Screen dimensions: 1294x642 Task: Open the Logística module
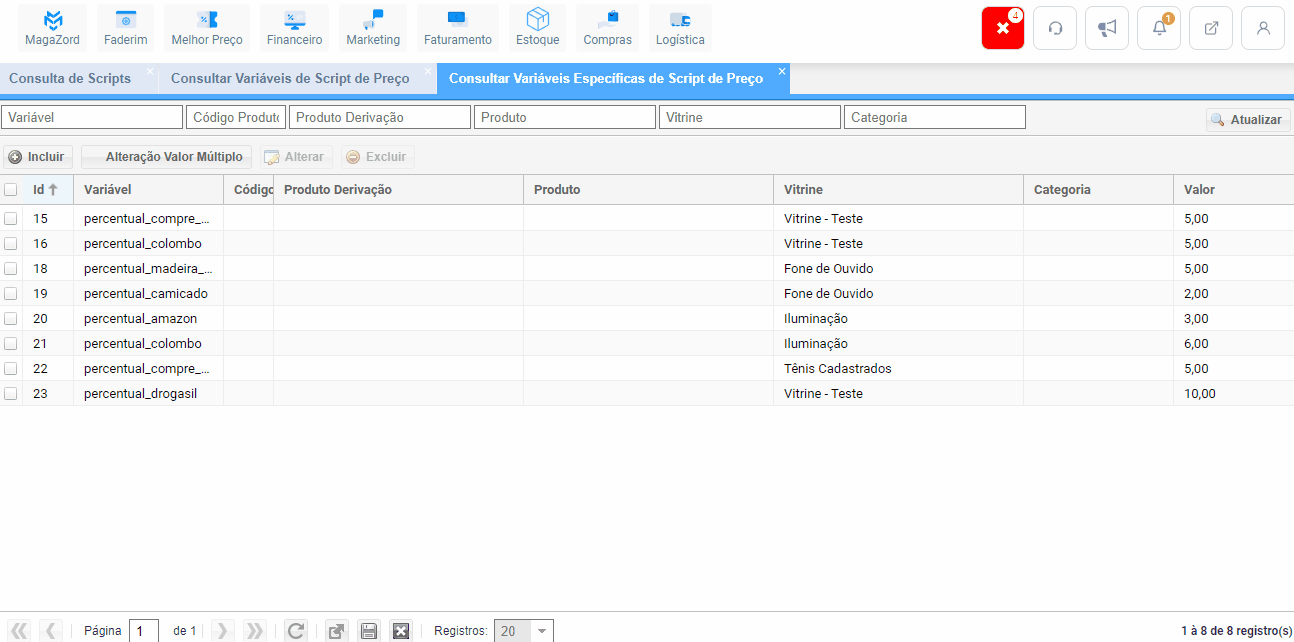click(680, 28)
